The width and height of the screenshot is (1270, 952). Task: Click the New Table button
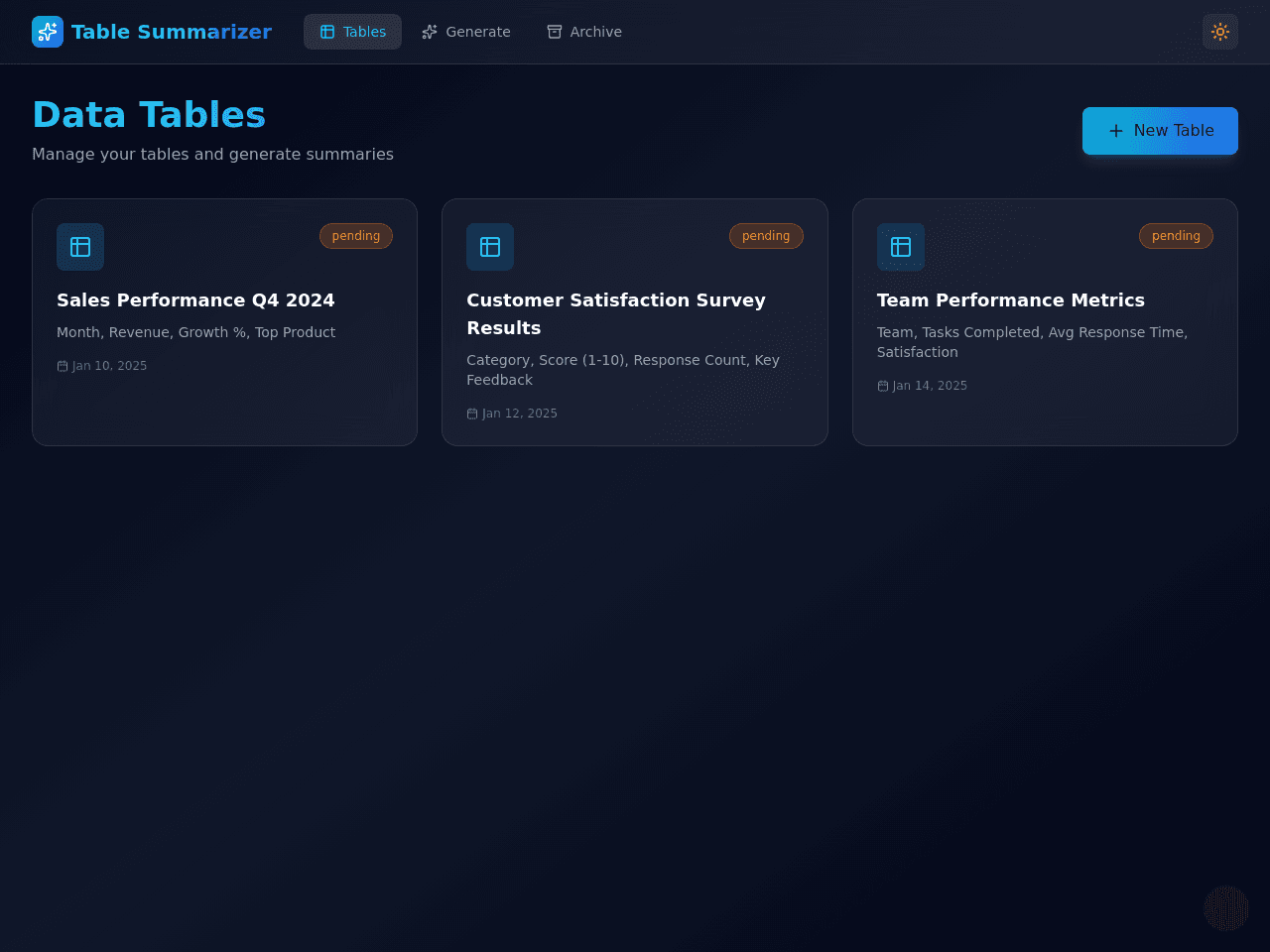point(1160,131)
